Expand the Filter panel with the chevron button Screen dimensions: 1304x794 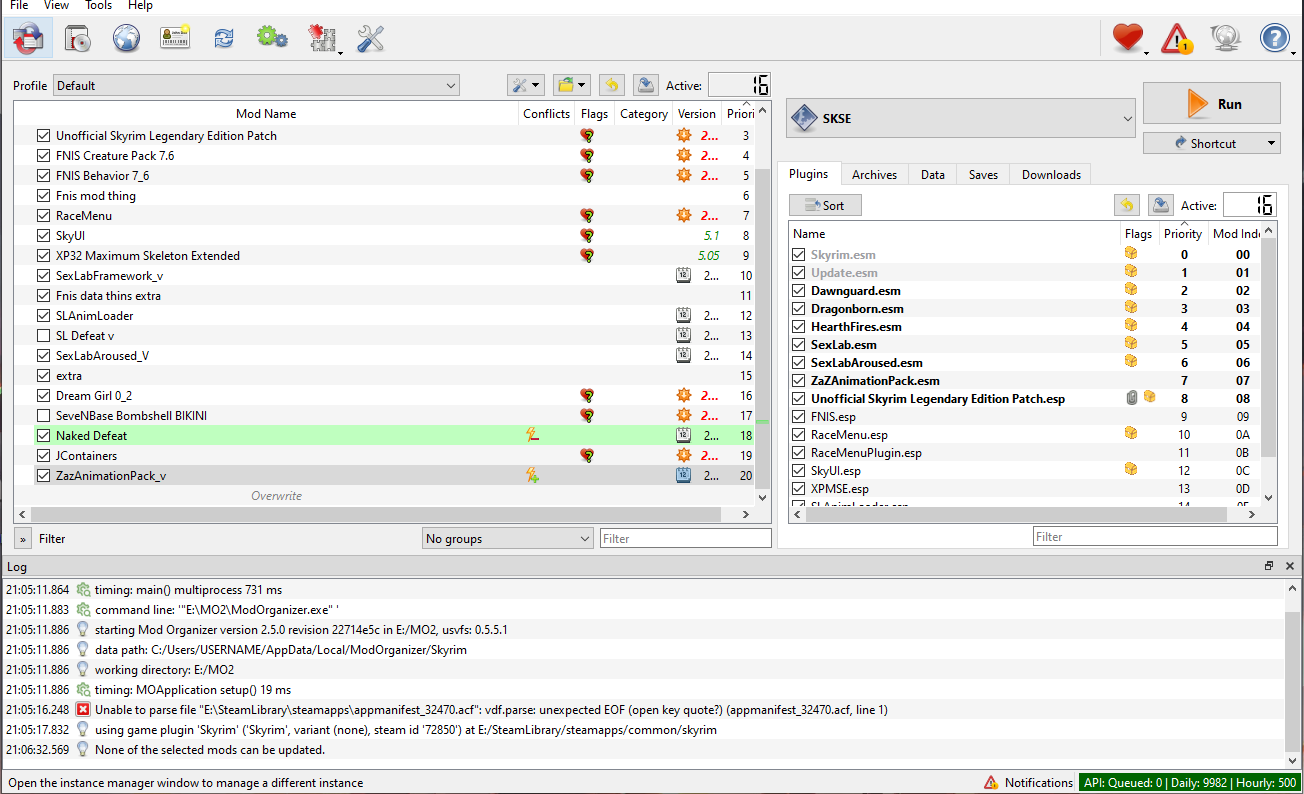pyautogui.click(x=22, y=538)
